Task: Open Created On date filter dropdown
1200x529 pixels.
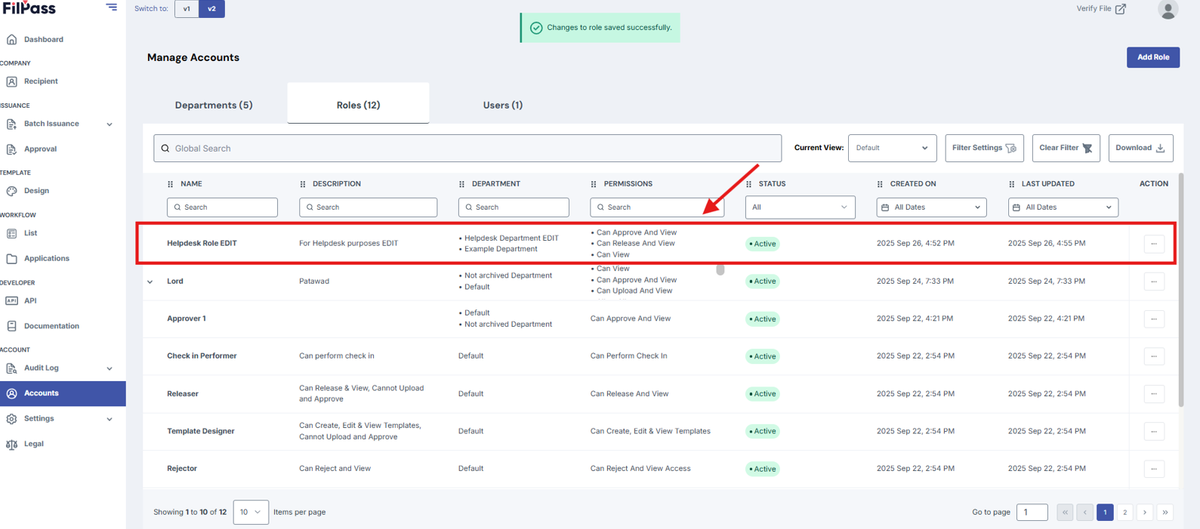Action: click(x=932, y=207)
